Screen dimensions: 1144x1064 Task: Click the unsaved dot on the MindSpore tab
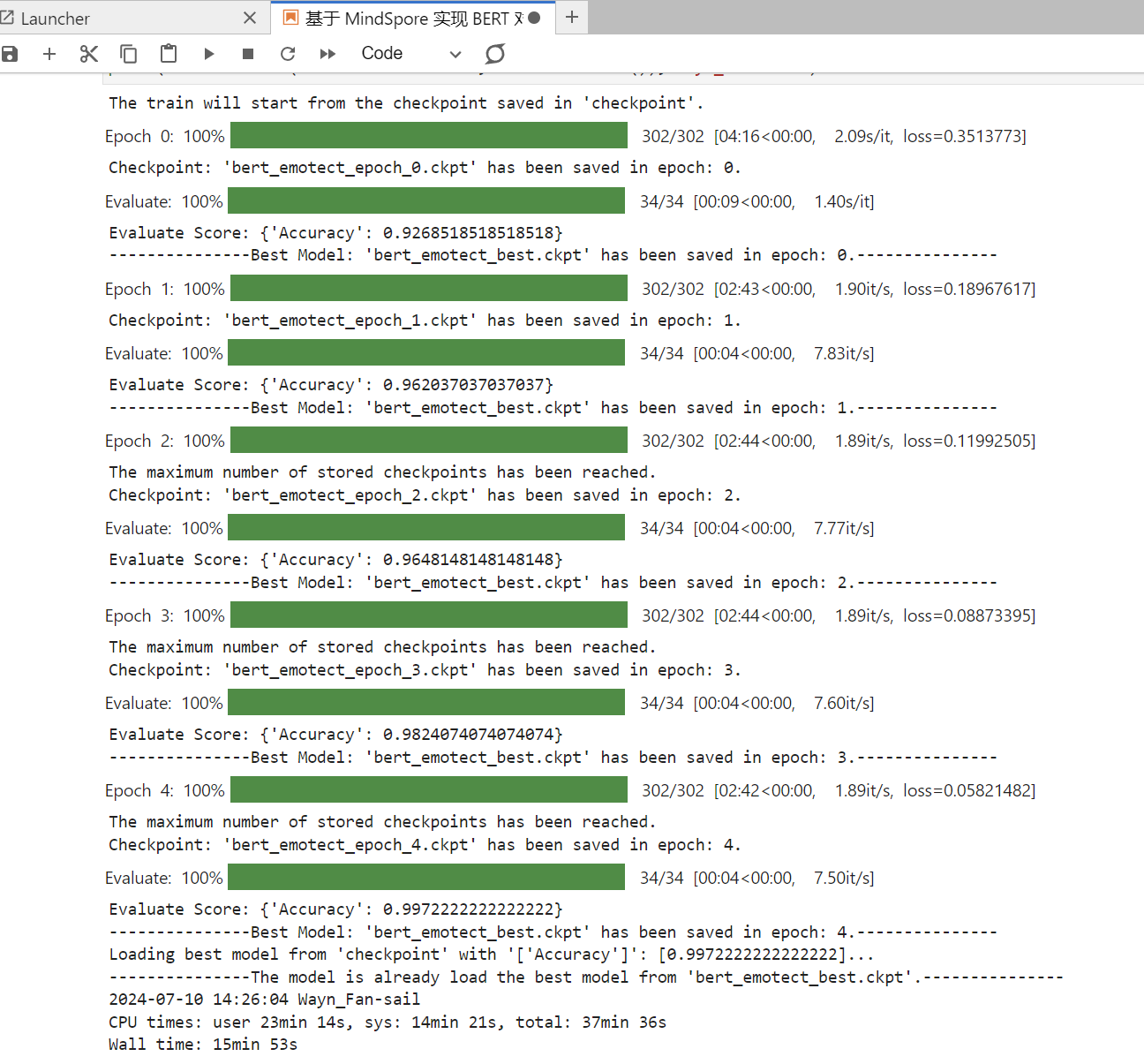click(534, 18)
